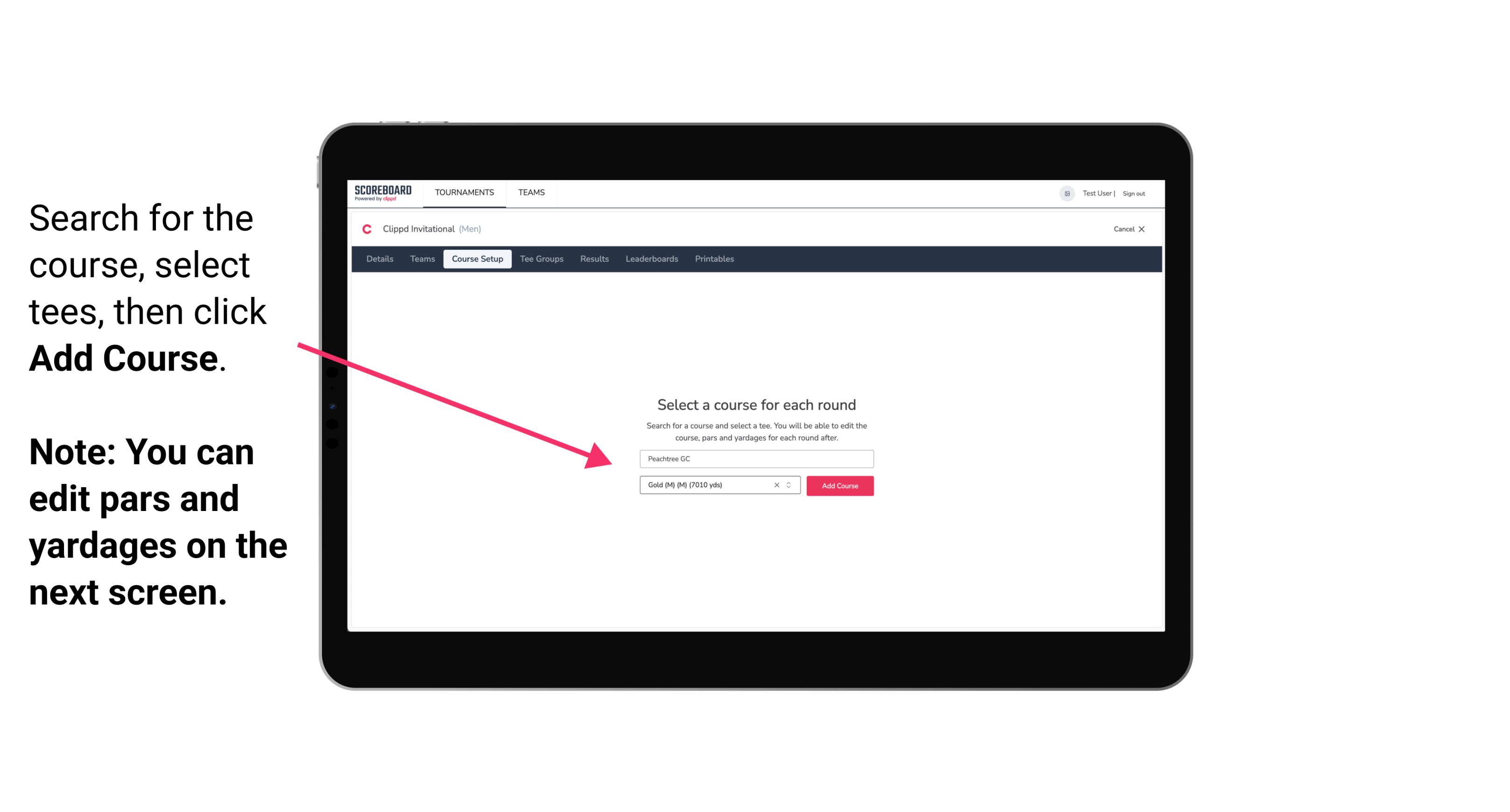Image resolution: width=1510 pixels, height=812 pixels.
Task: Click the dropdown chevron in tee selector
Action: (x=790, y=485)
